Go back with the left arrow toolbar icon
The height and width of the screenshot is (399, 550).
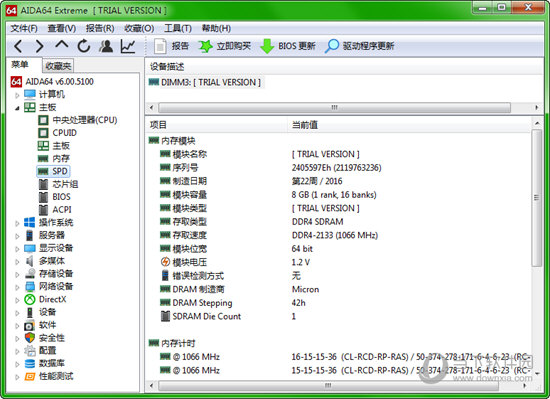(18, 46)
